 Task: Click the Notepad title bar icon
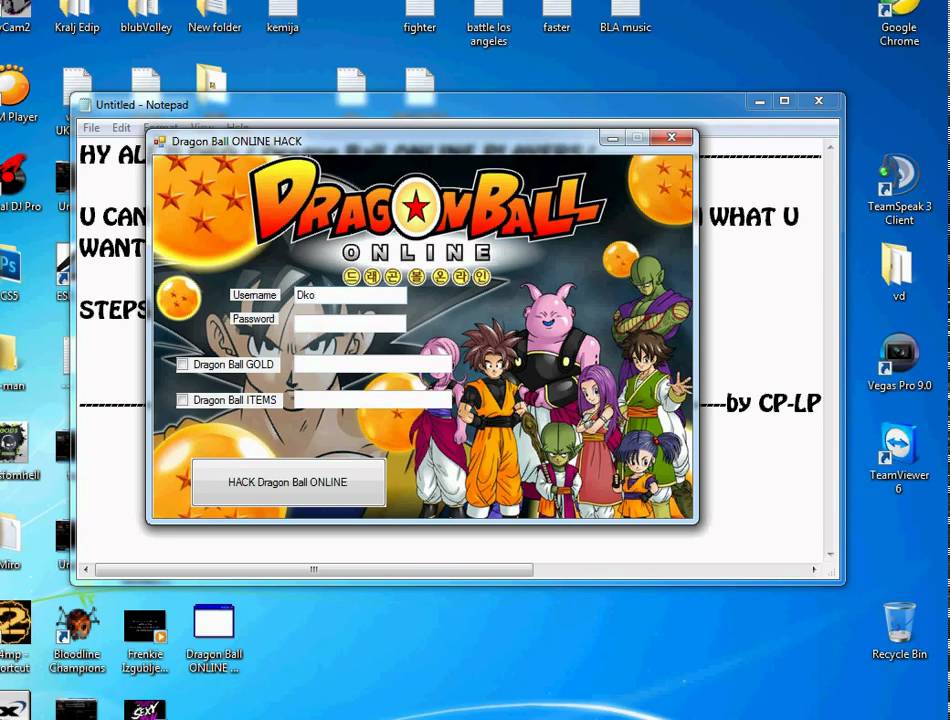click(85, 105)
